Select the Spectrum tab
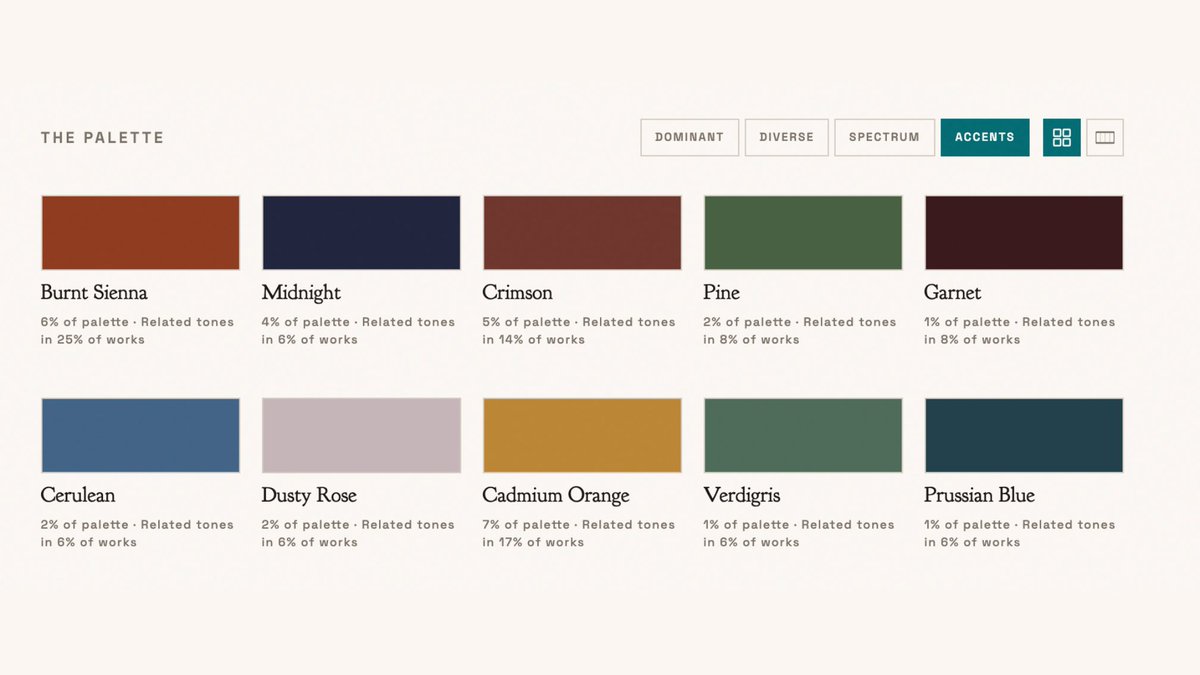The image size is (1200, 675). tap(884, 137)
